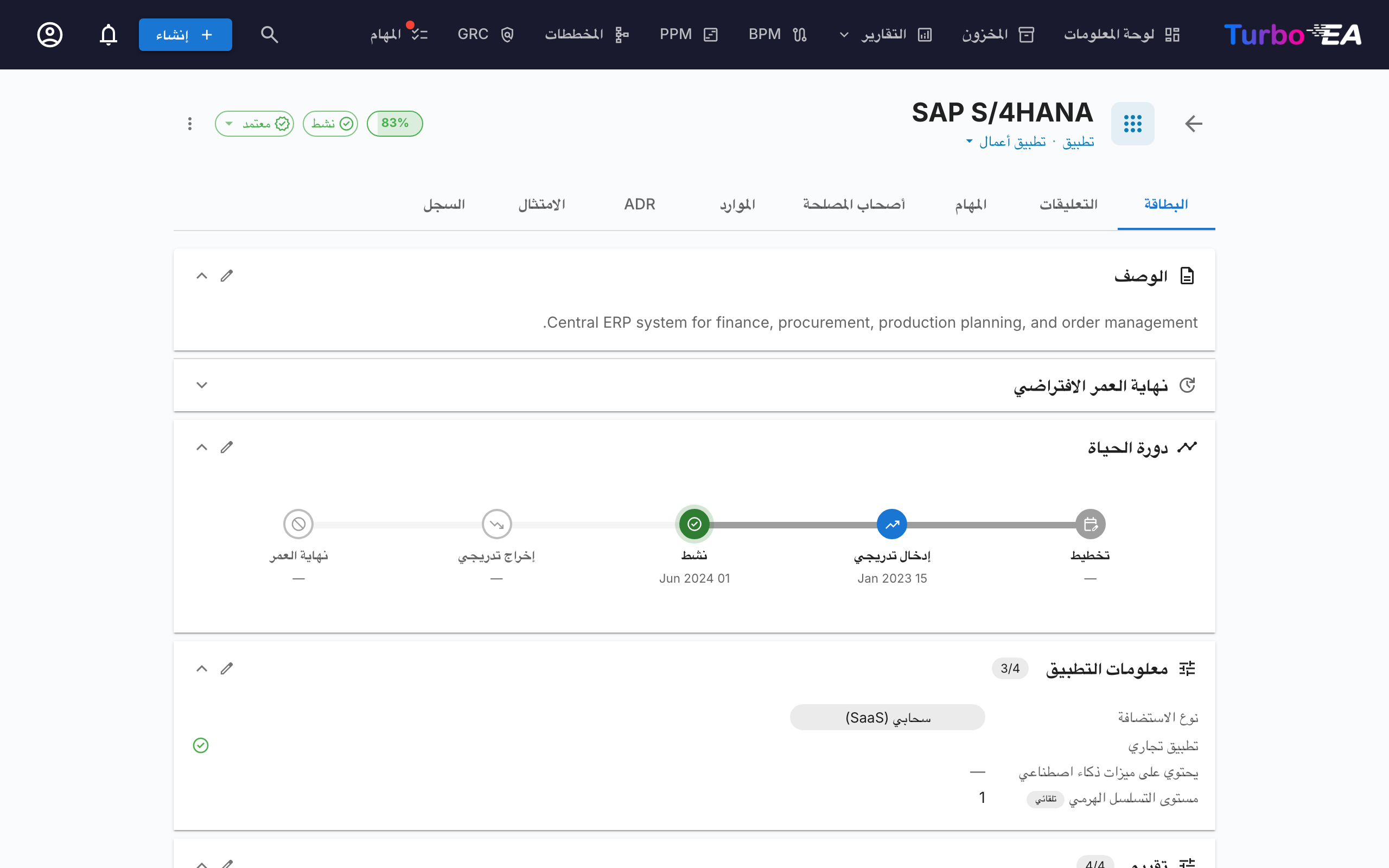Select the إخراج تدريجي lifecycle marker

[496, 524]
